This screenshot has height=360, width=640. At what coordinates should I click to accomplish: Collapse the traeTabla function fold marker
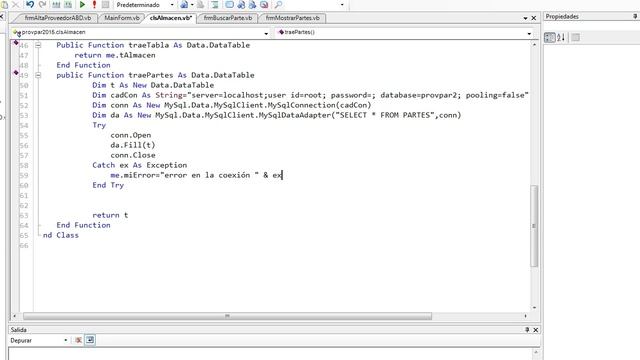click(38, 45)
